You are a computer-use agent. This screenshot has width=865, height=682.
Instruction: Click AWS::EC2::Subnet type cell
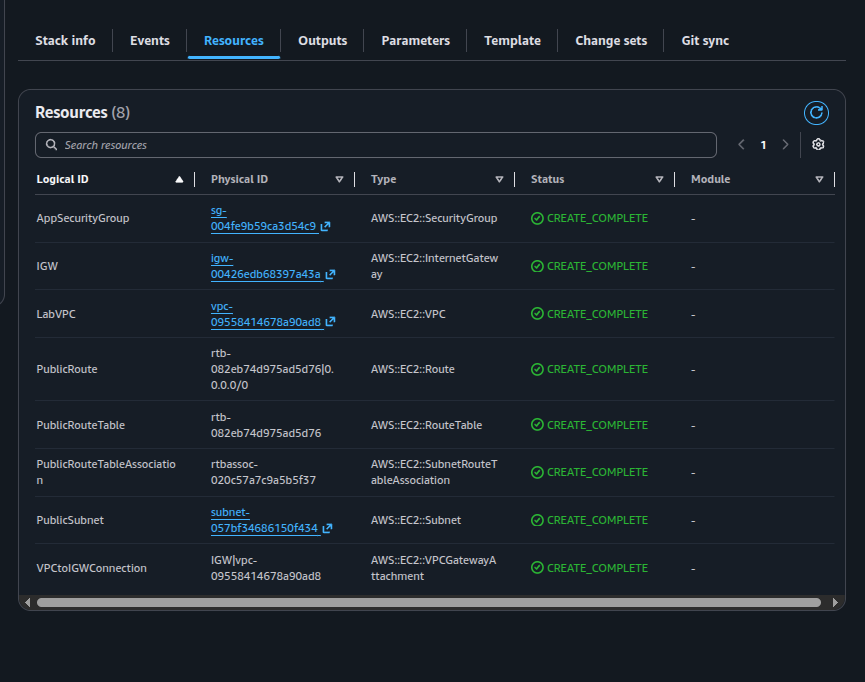coord(415,520)
